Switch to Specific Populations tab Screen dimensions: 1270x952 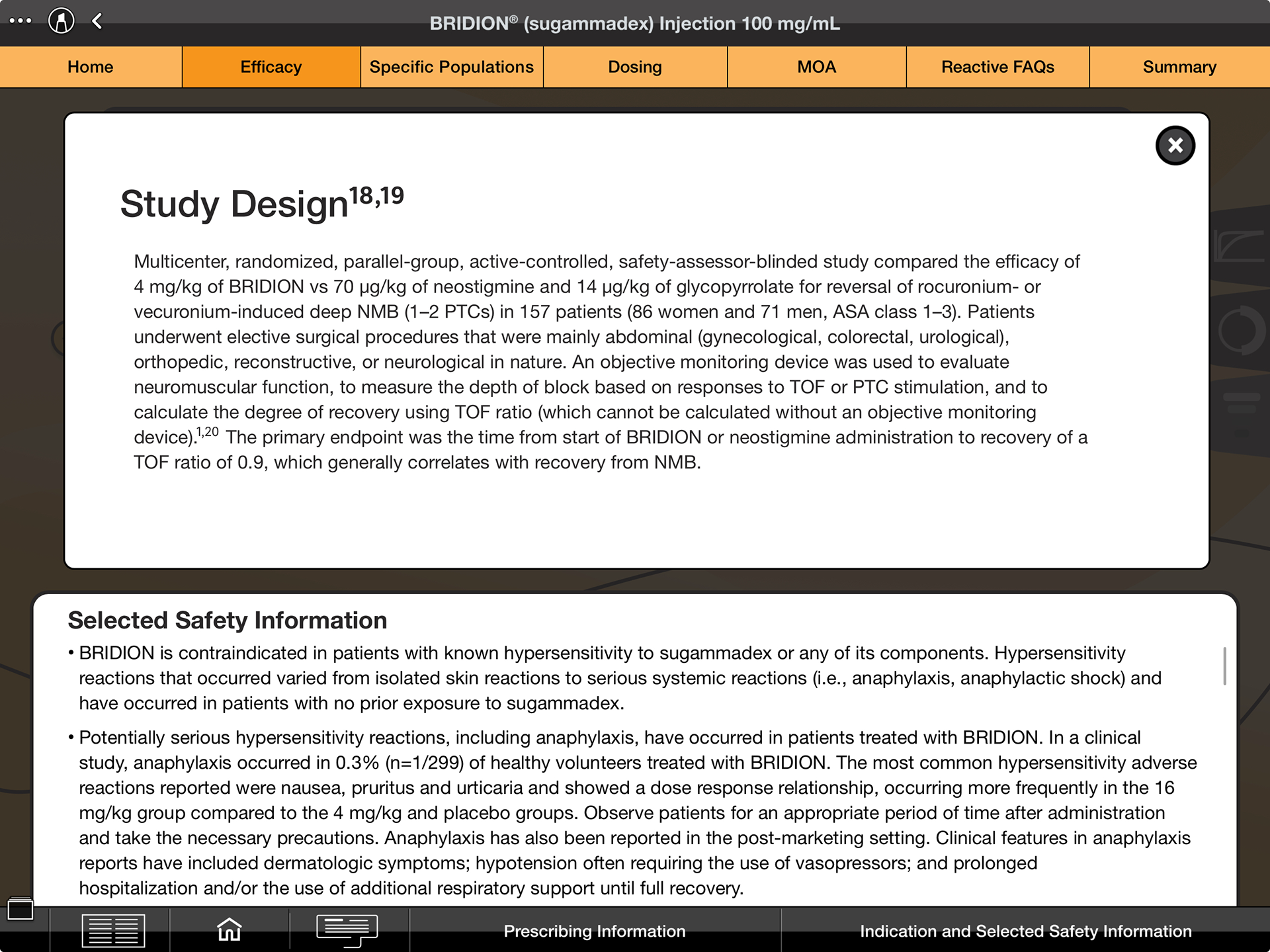click(x=452, y=67)
